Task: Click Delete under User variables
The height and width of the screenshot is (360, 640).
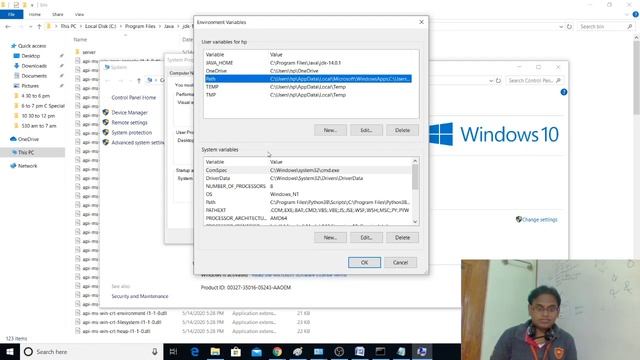Action: click(x=402, y=130)
